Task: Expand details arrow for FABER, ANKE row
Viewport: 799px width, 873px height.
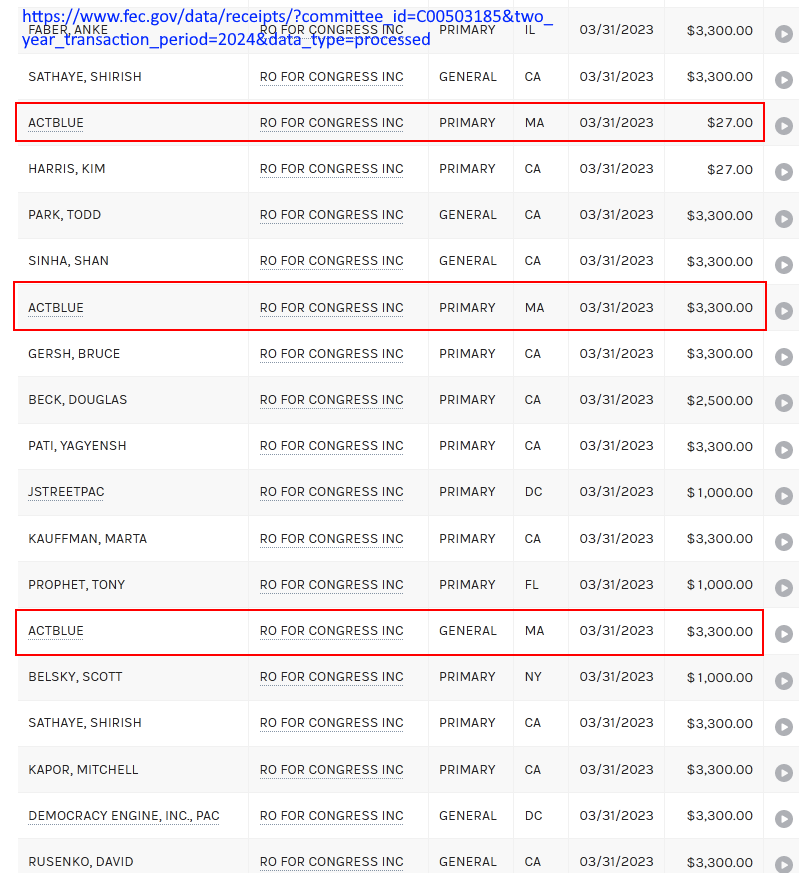Action: [783, 34]
